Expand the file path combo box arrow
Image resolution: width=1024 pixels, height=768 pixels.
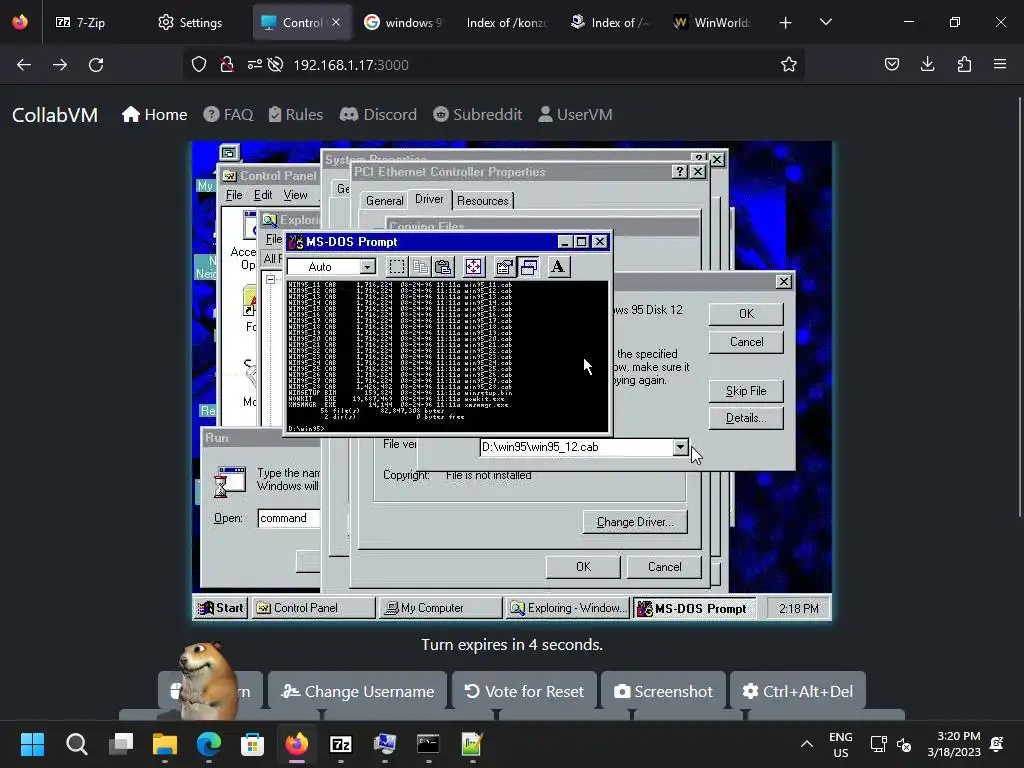680,447
